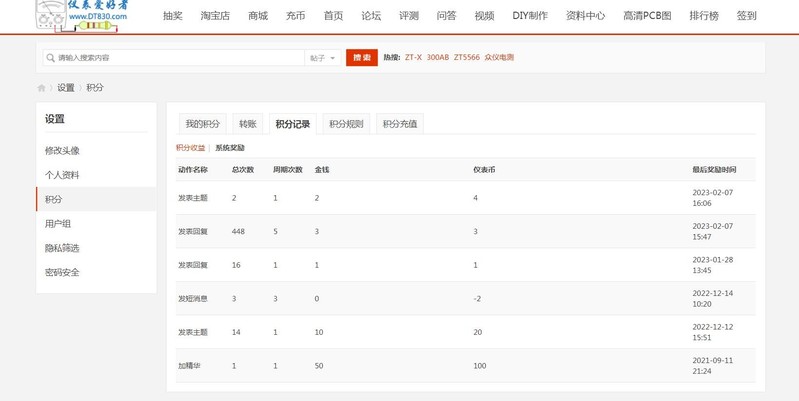Screen dimensions: 799x401
Task: Switch to the 积分充值 tab
Action: click(x=400, y=124)
